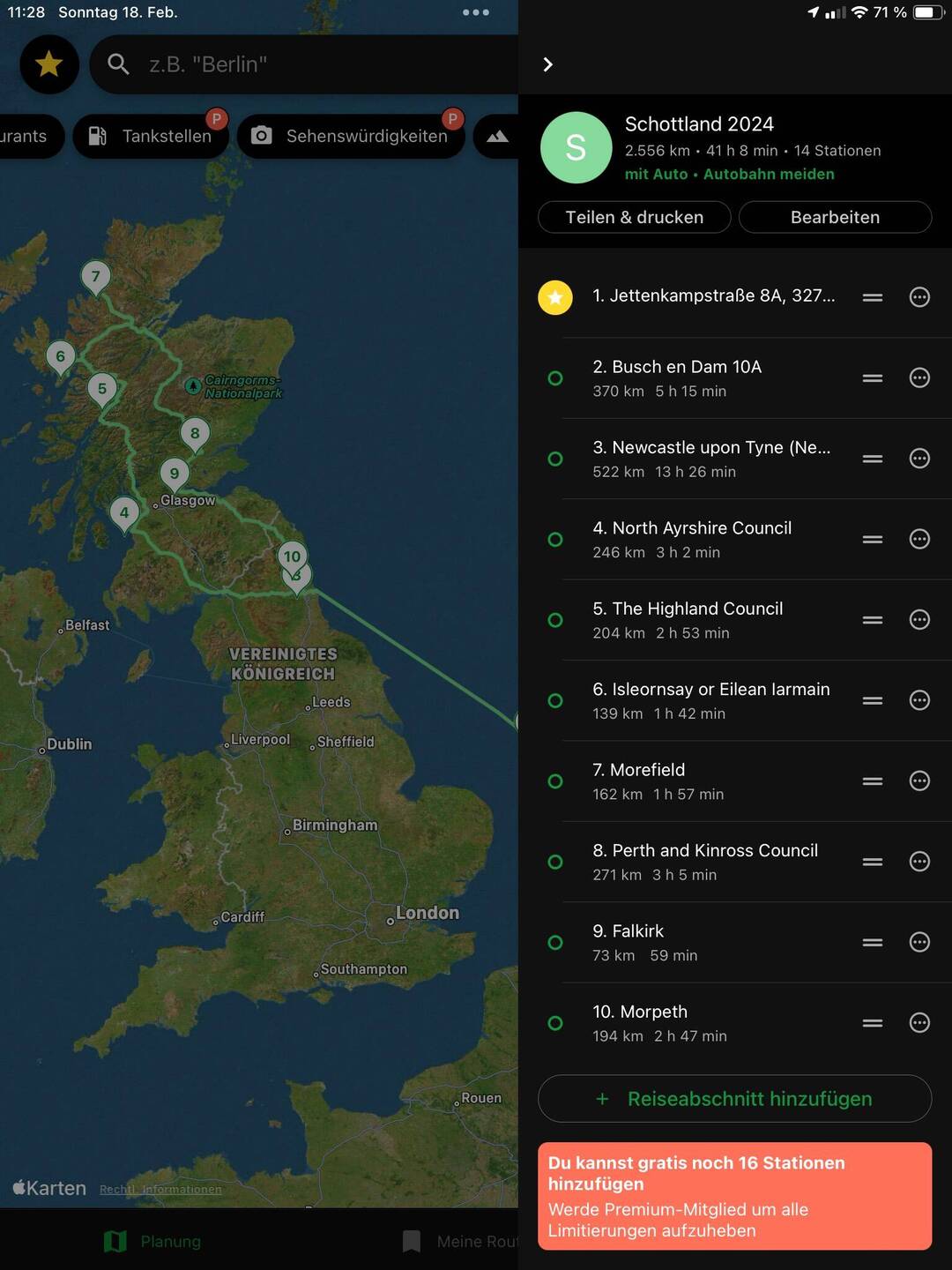Open options menu for Morefield stop
The height and width of the screenshot is (1270, 952).
click(x=919, y=781)
